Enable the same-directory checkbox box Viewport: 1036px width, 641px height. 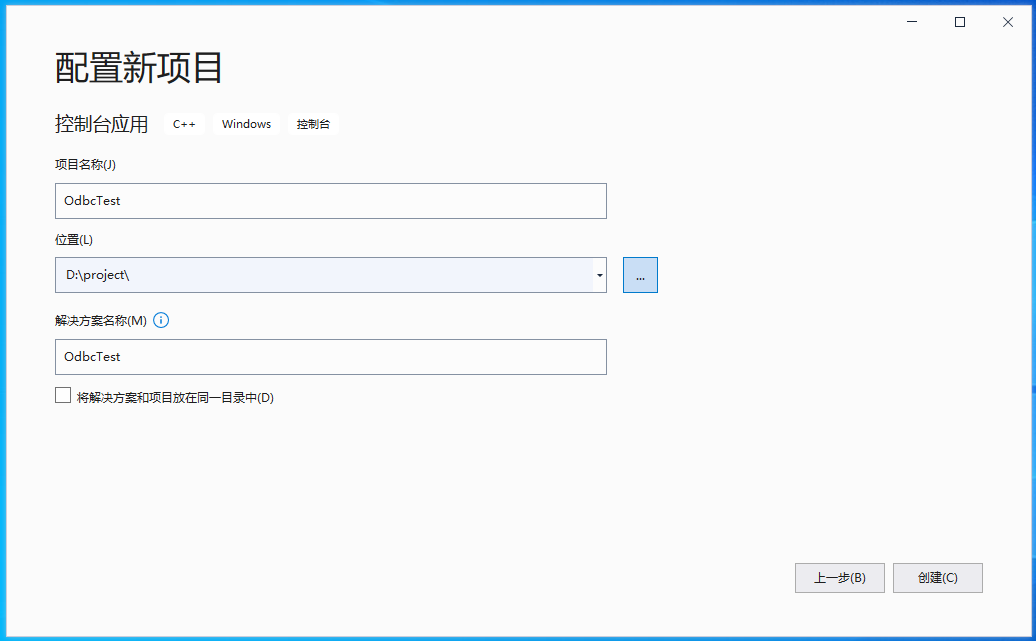point(63,396)
